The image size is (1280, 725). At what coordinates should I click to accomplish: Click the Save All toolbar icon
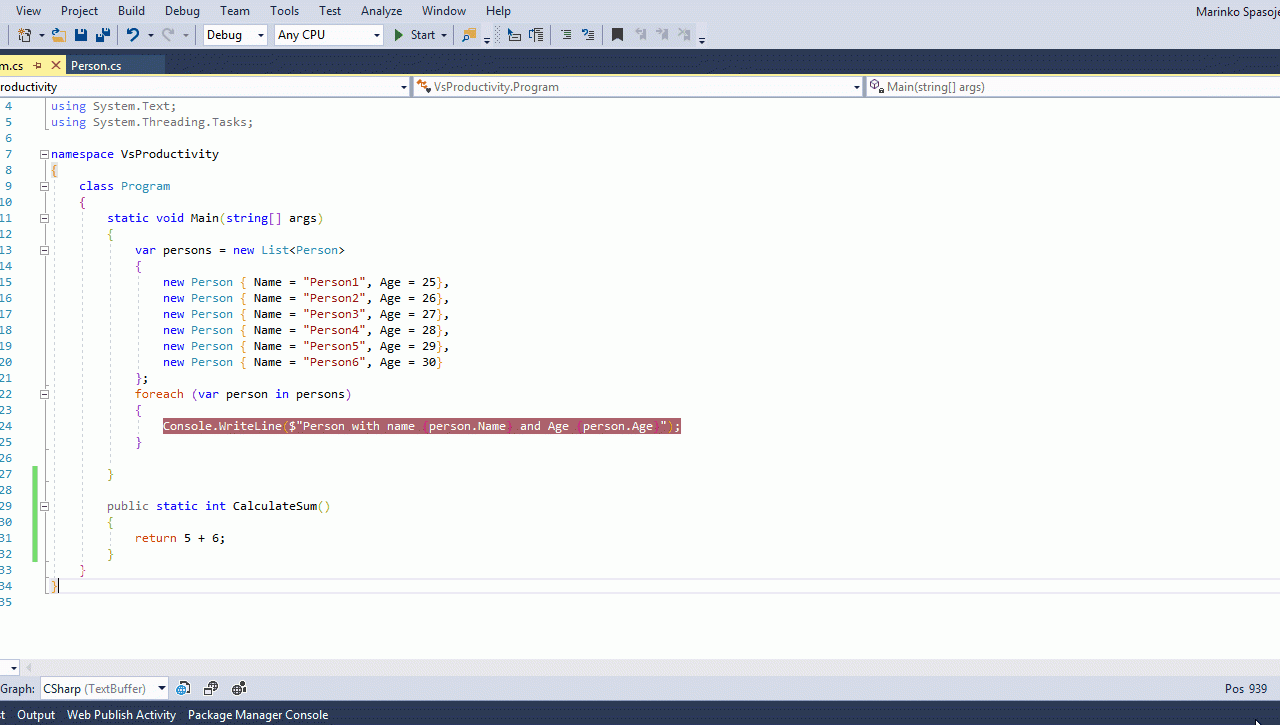(102, 35)
